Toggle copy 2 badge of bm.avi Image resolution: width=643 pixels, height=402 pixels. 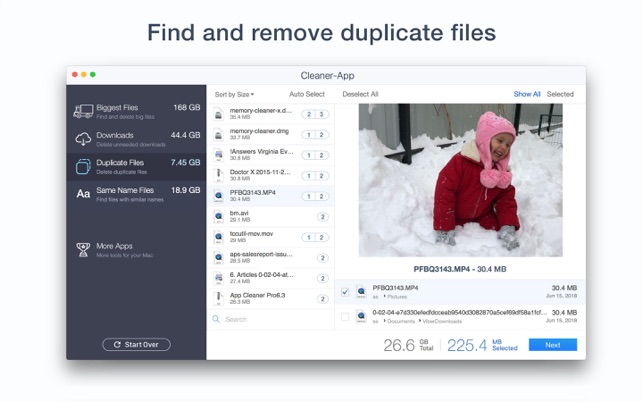pyautogui.click(x=323, y=217)
